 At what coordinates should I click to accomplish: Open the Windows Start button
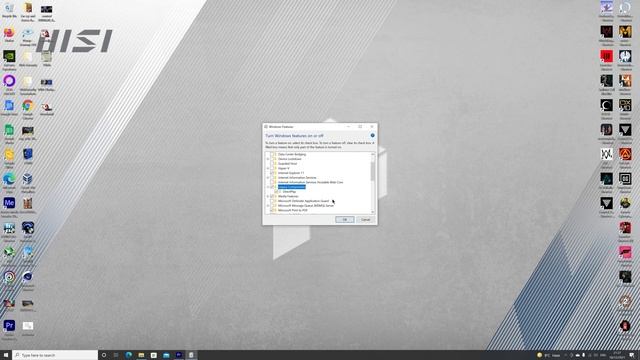tap(6, 355)
